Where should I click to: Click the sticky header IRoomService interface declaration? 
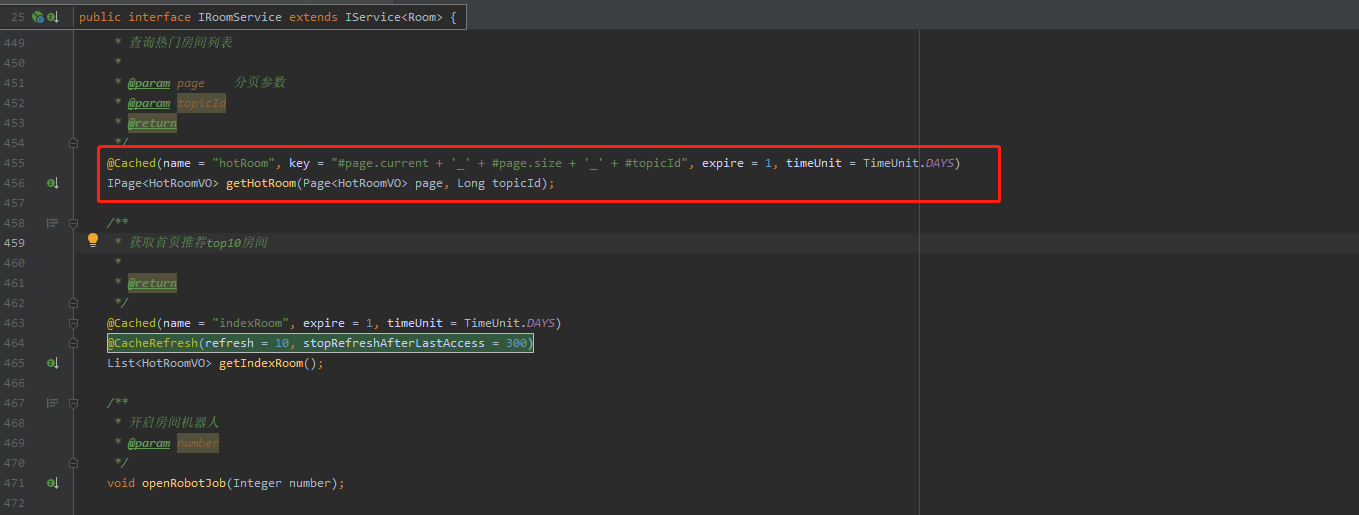[x=267, y=17]
